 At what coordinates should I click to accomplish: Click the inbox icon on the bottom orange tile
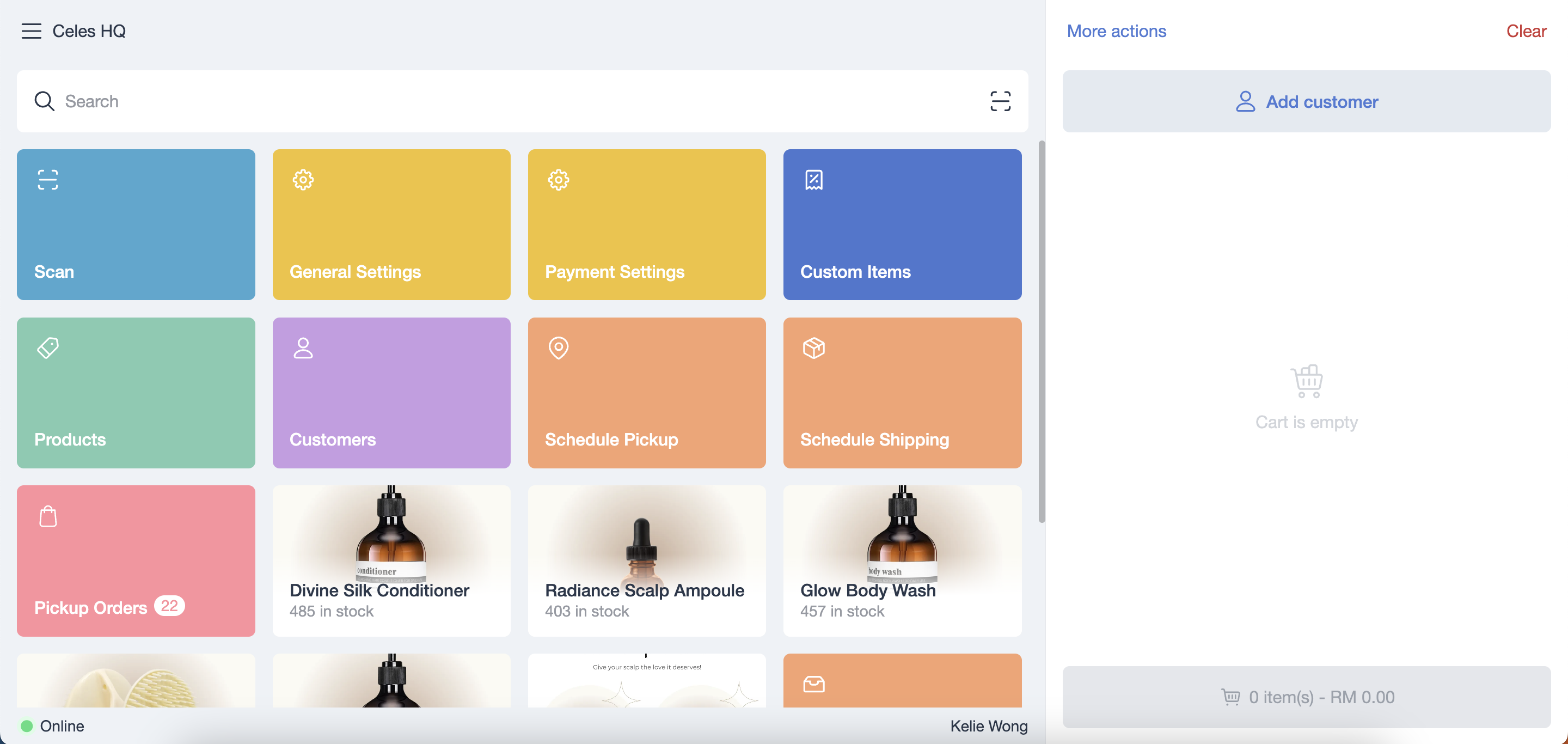pos(814,684)
